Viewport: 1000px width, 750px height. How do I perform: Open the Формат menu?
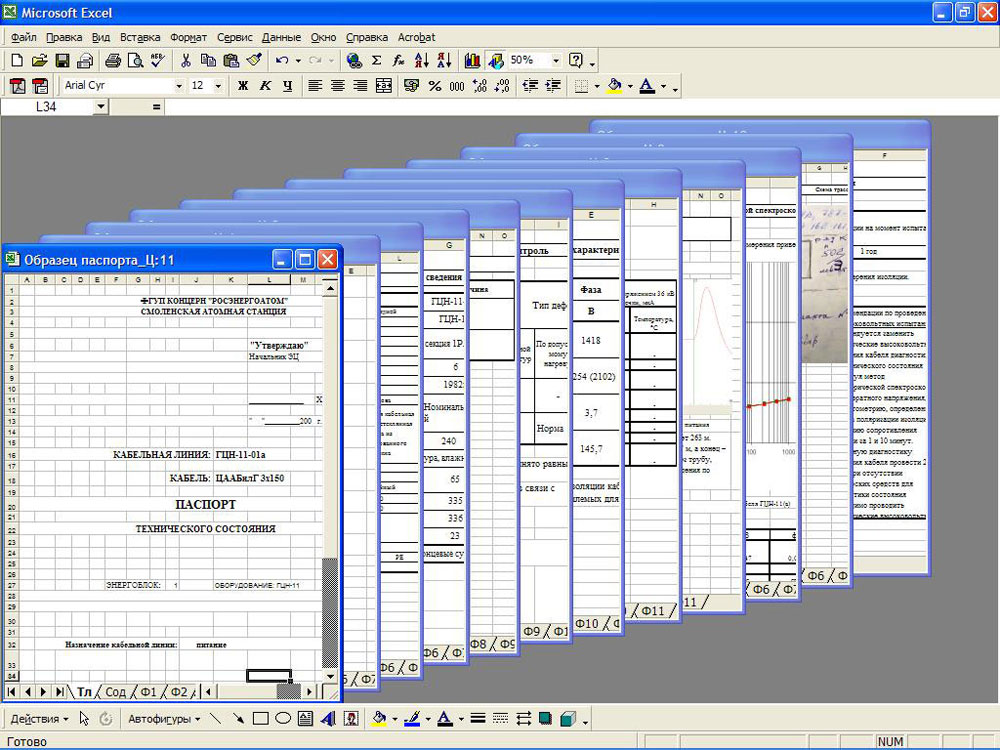(188, 37)
